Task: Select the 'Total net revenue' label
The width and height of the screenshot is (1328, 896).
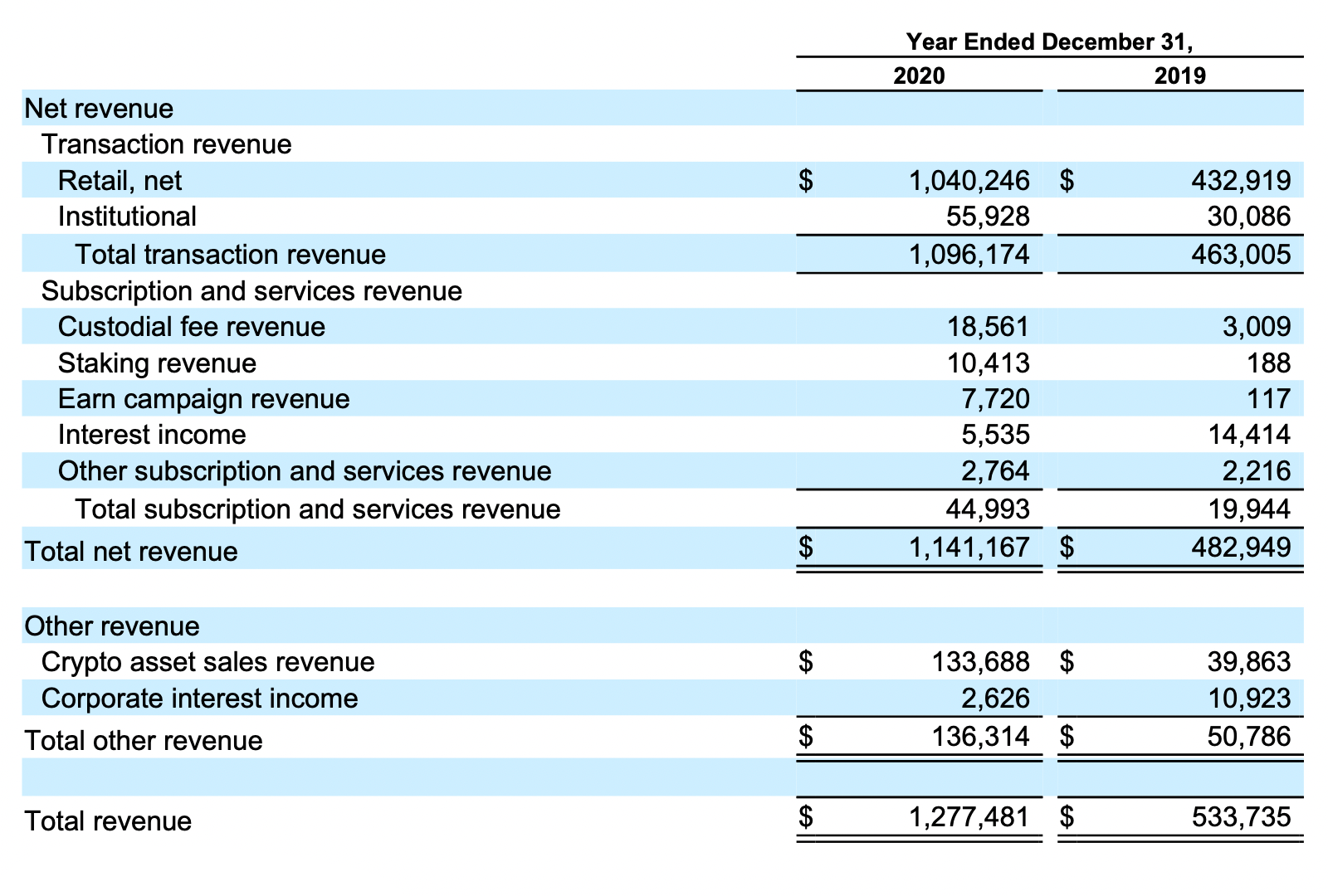Action: pyautogui.click(x=131, y=551)
